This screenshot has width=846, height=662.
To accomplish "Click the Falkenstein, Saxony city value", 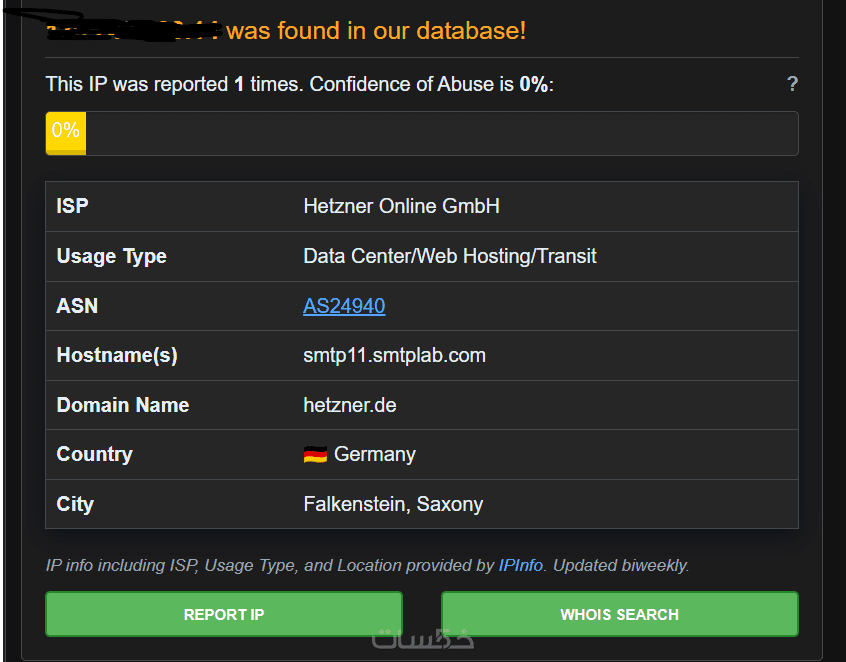I will point(393,504).
